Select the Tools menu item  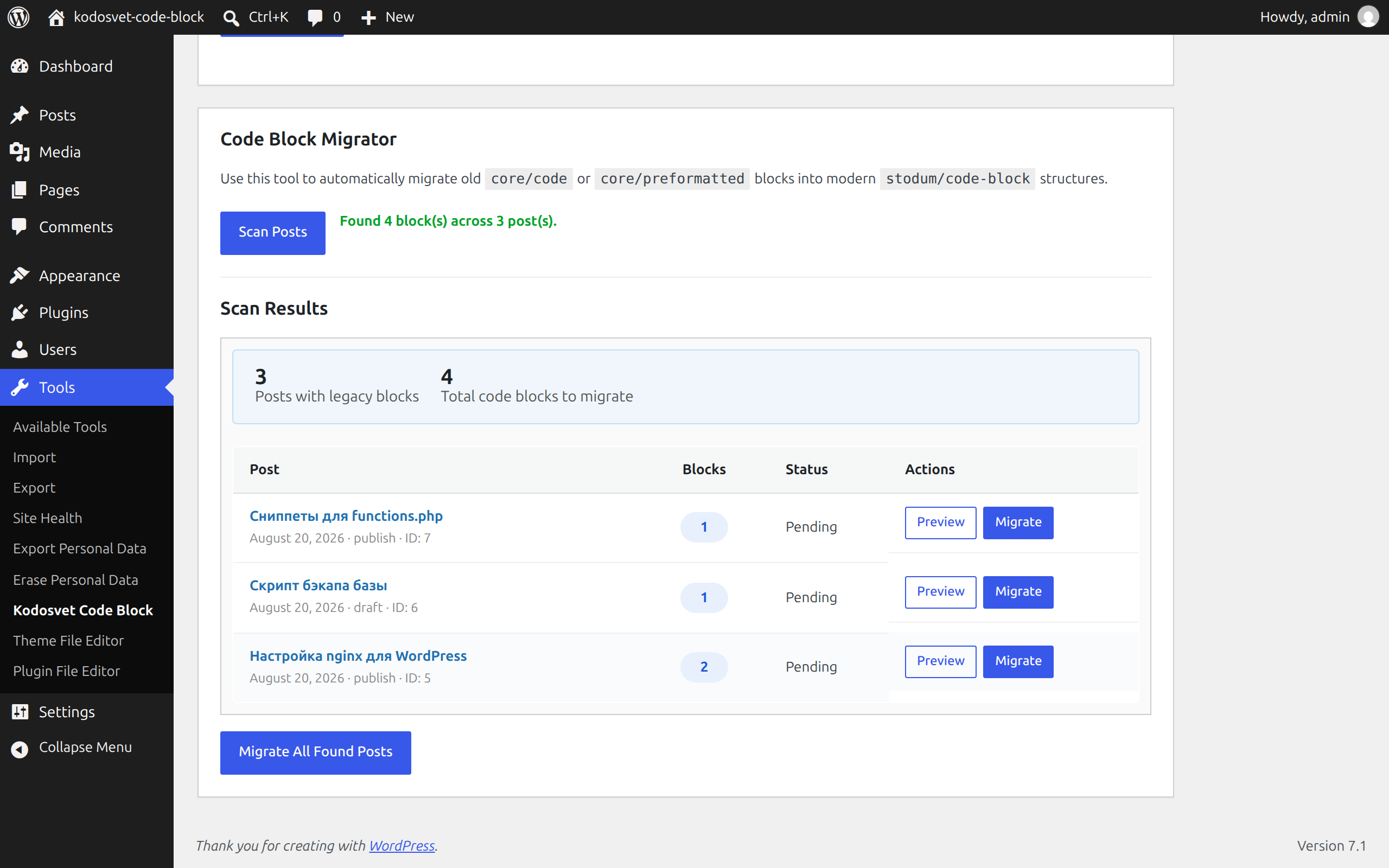[x=87, y=387]
